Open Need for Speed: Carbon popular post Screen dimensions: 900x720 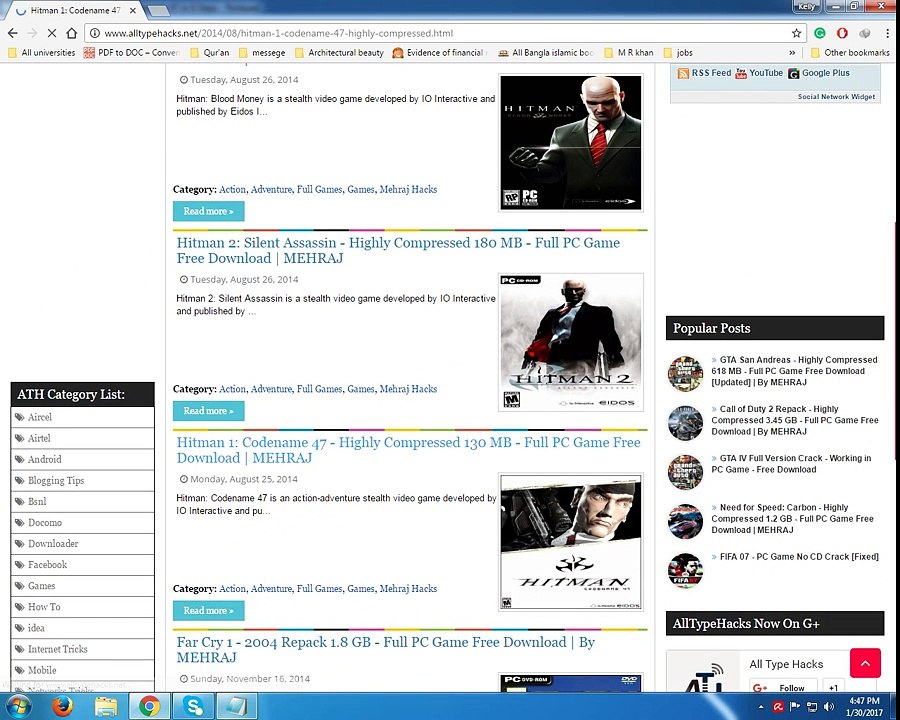(x=793, y=518)
